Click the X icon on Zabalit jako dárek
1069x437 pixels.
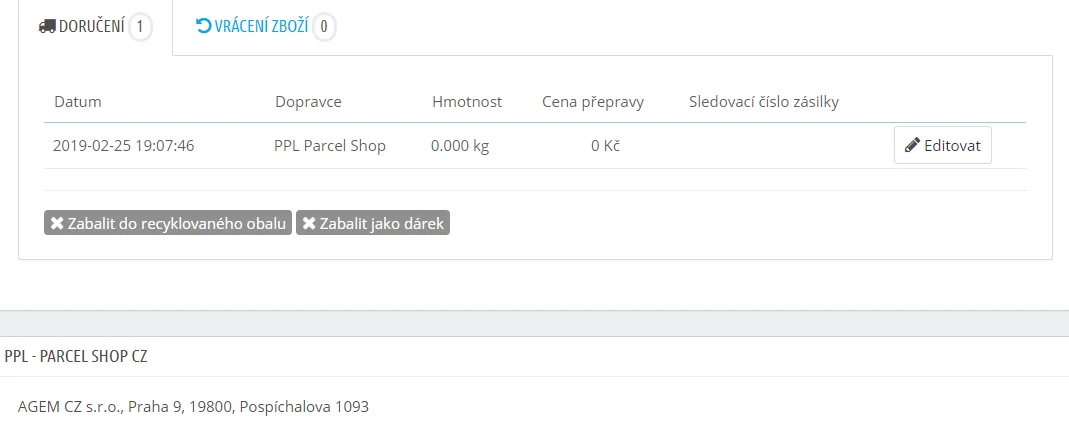[x=309, y=223]
